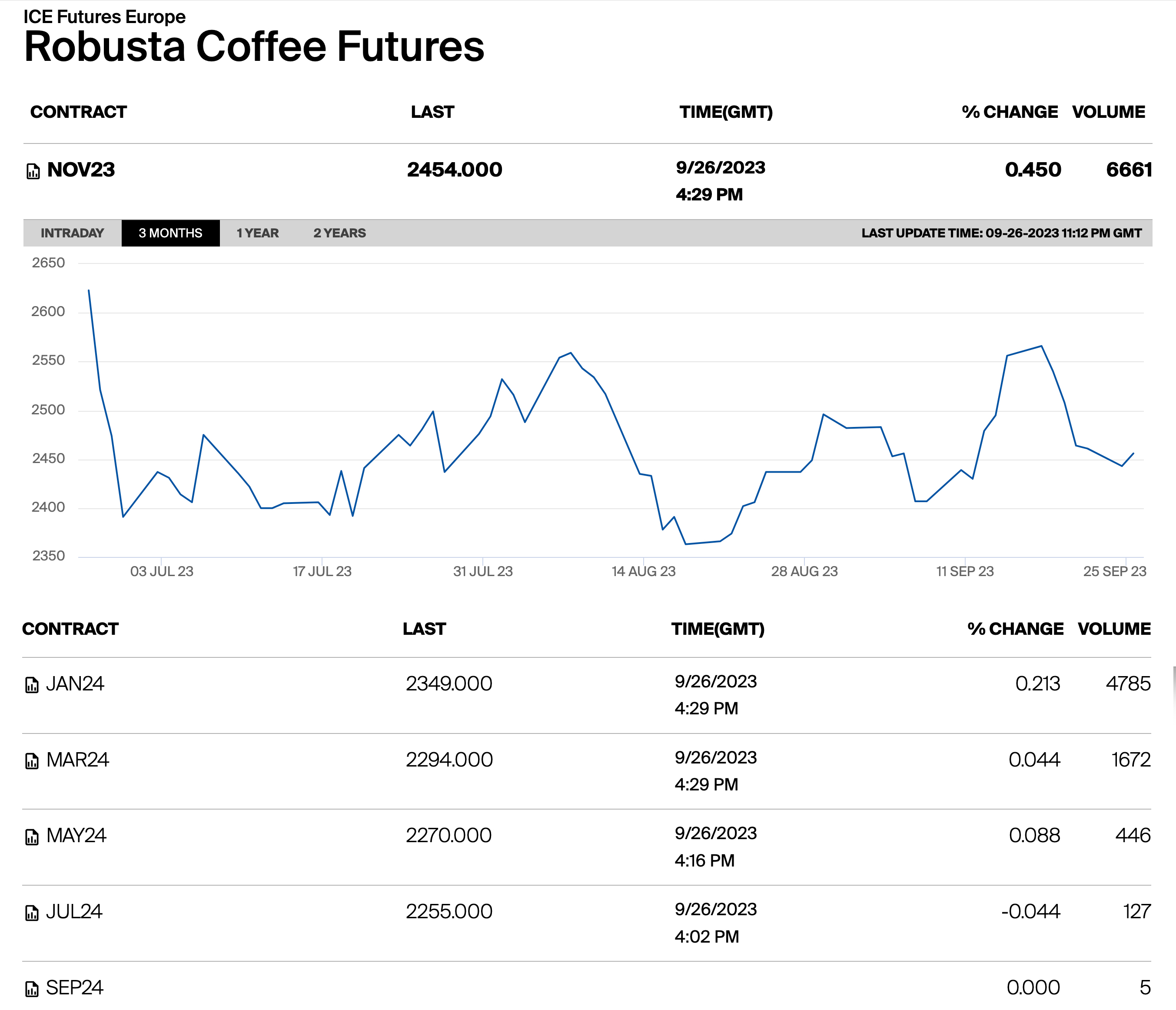Click the JAN24 percent change 0.213
The height and width of the screenshot is (1010, 1176).
tap(1037, 684)
